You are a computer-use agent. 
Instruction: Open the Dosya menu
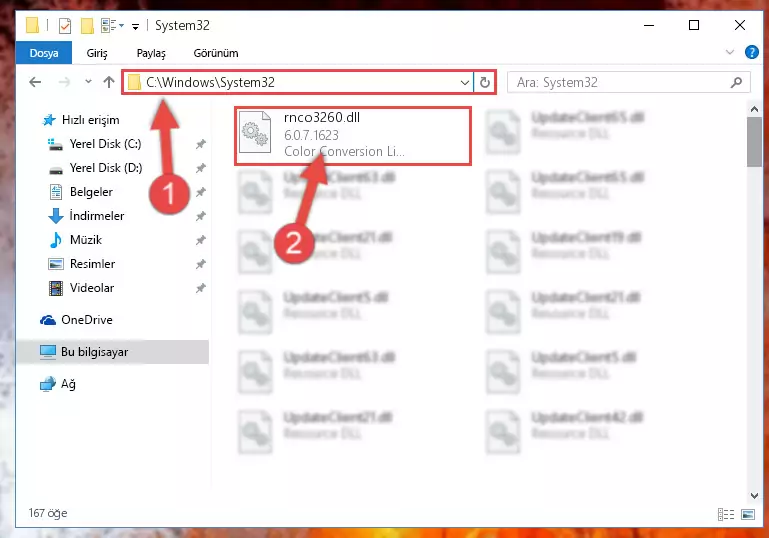tap(44, 53)
